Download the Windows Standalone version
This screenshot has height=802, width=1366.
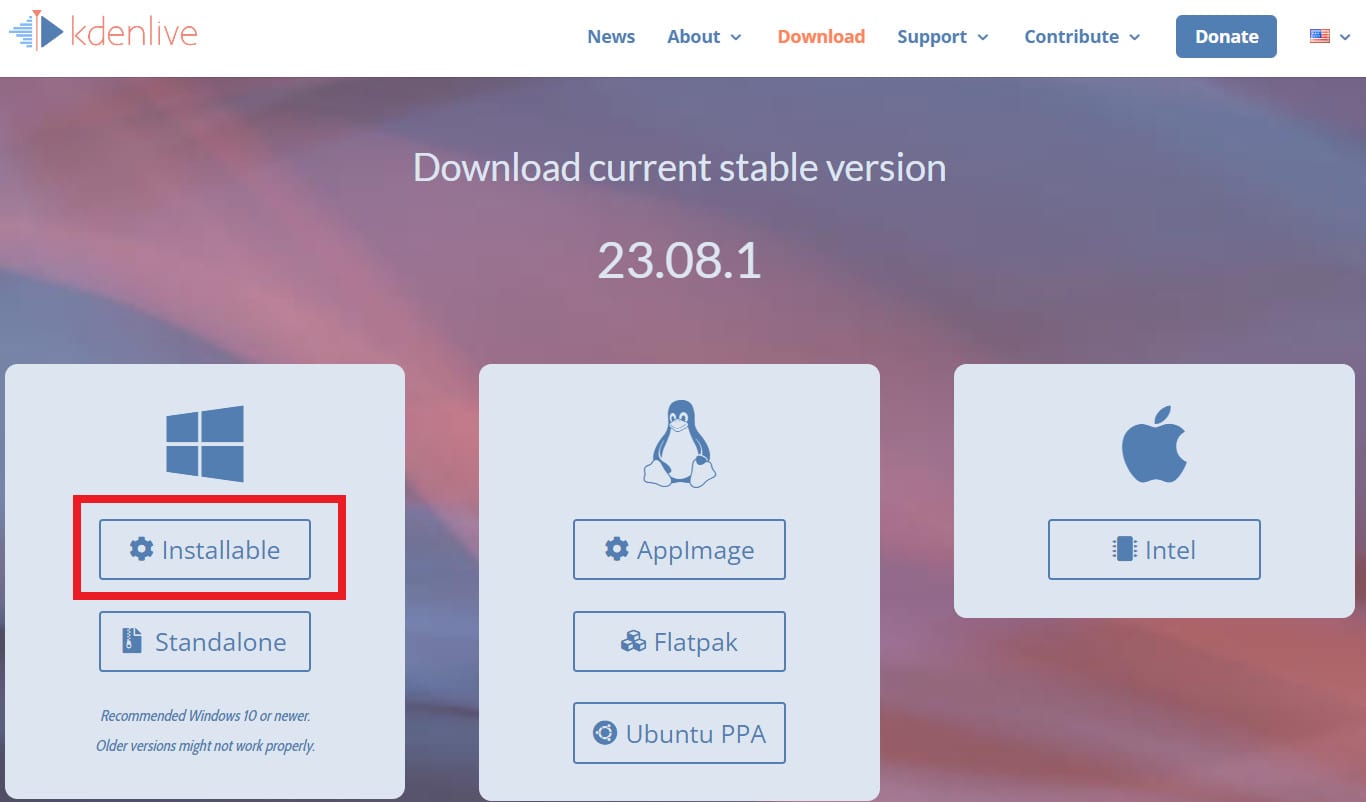point(205,641)
